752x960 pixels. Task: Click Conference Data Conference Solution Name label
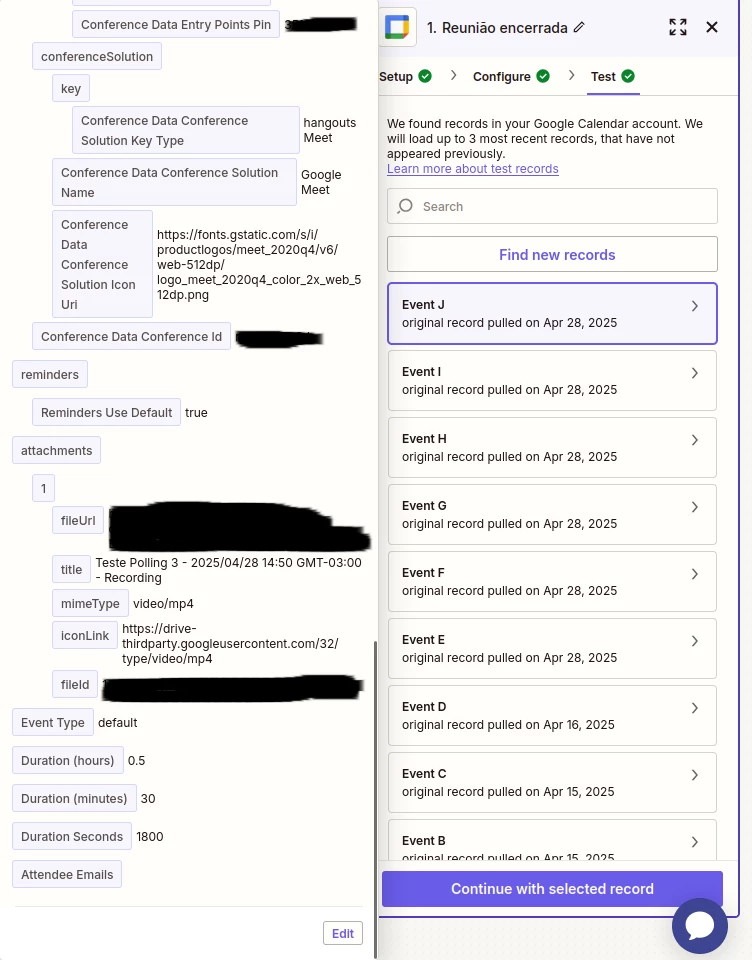[175, 182]
